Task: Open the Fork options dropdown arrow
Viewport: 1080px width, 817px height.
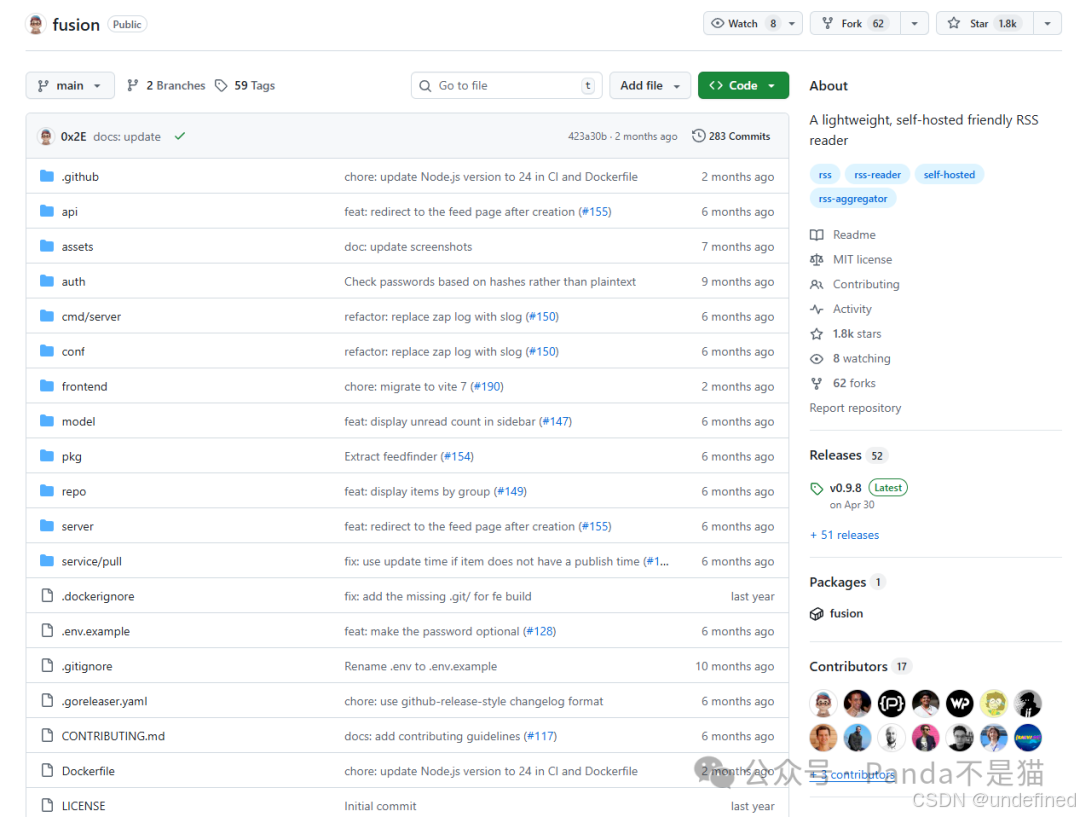Action: (914, 23)
